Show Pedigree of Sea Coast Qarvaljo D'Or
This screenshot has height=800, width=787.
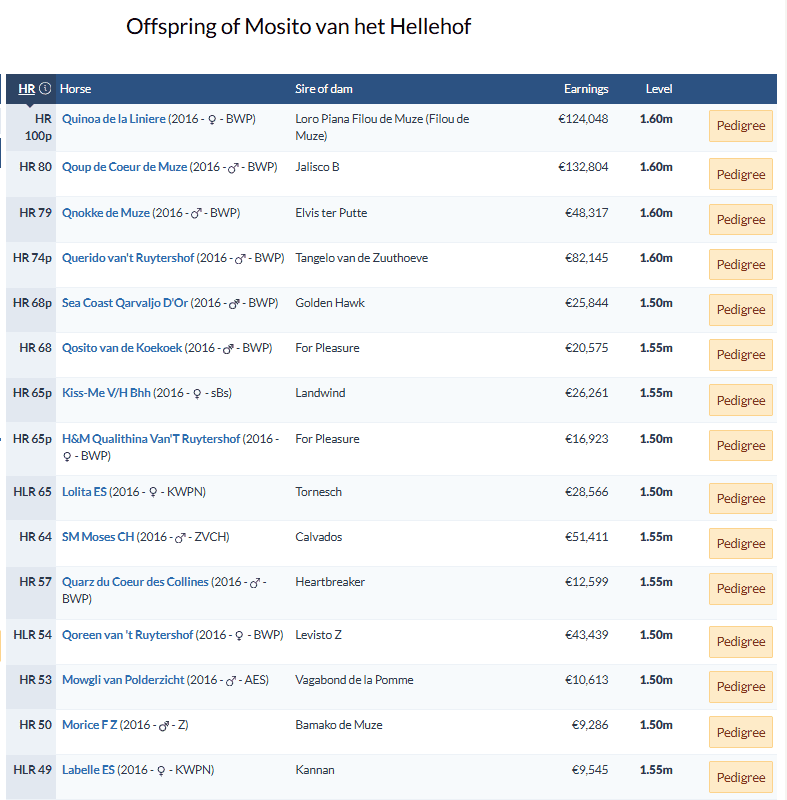[x=741, y=310]
